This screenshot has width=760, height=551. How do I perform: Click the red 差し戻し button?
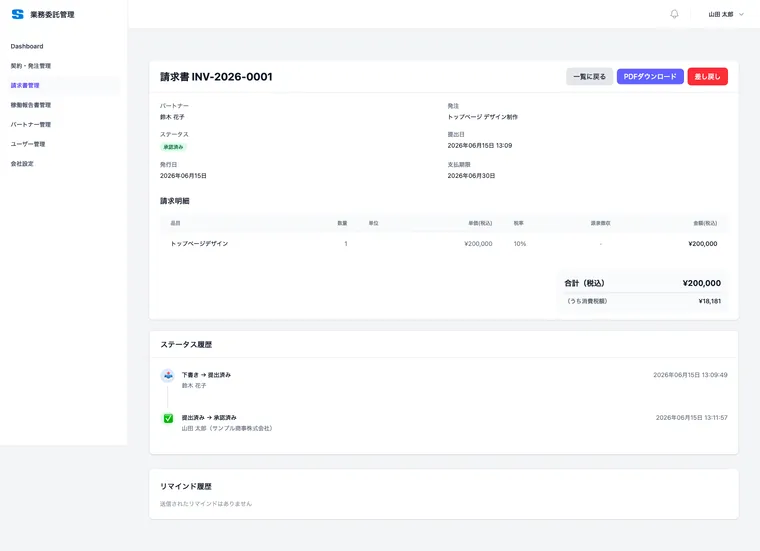coord(708,77)
